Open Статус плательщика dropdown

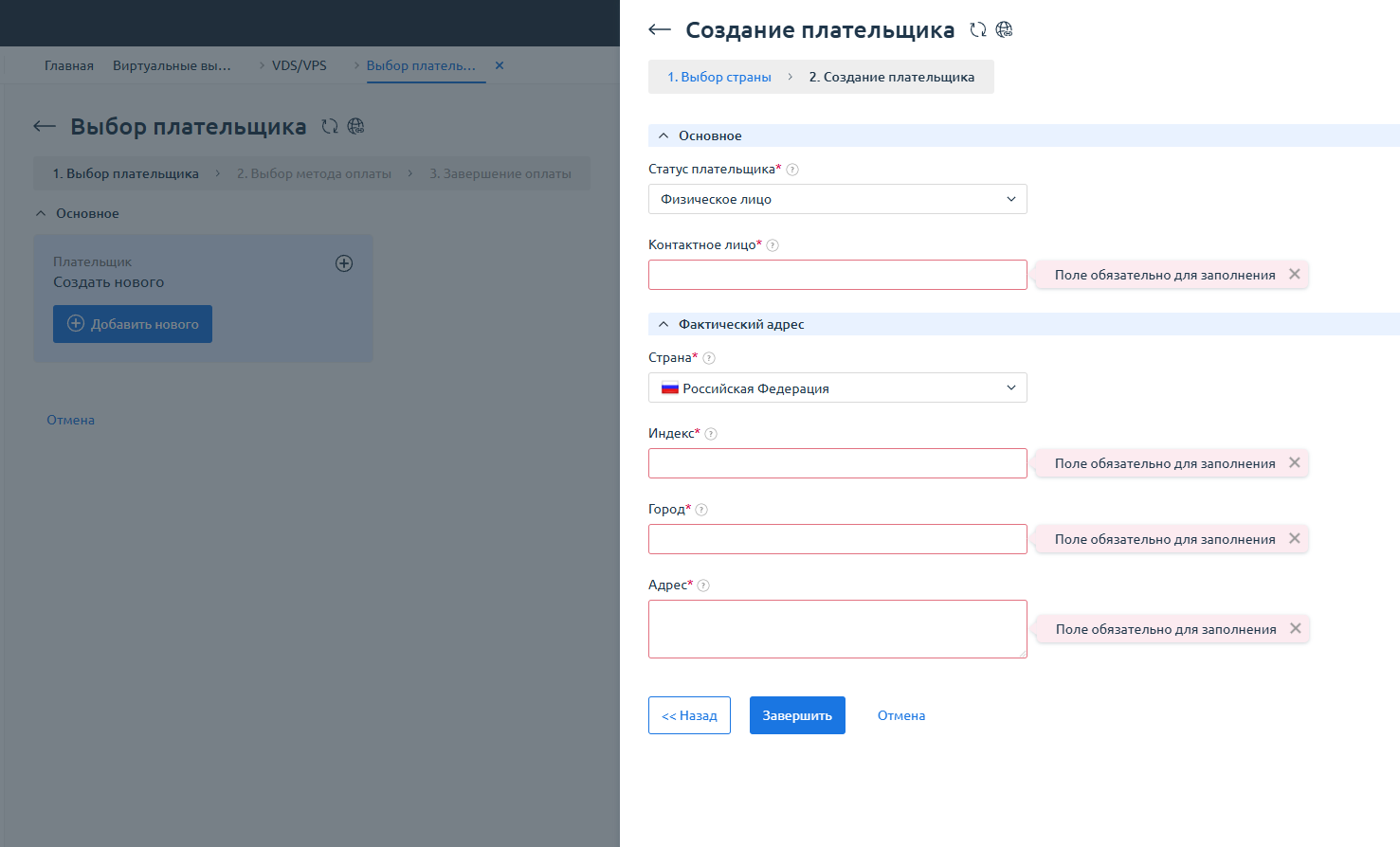point(837,199)
